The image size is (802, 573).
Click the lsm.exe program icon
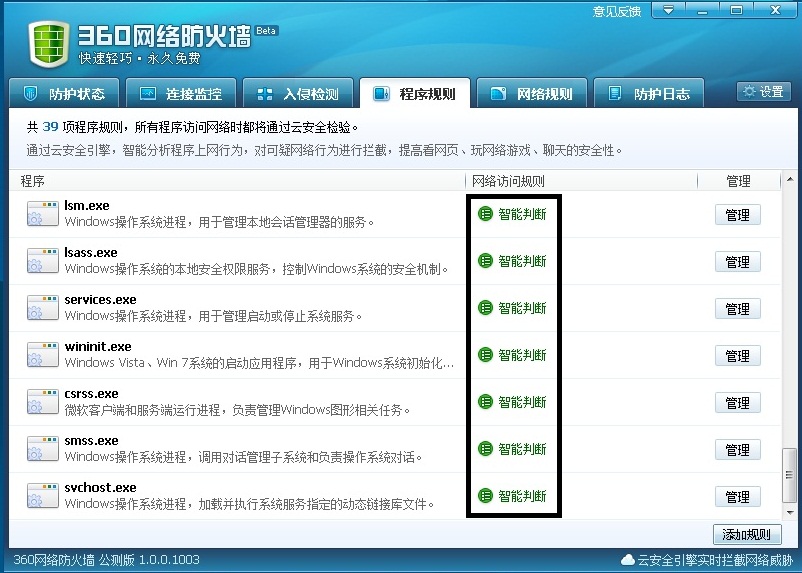click(43, 213)
